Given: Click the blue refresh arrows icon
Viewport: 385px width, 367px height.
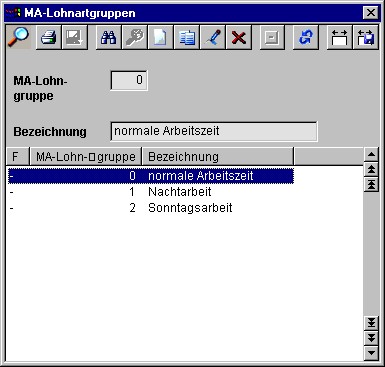Looking at the screenshot, I should (x=306, y=37).
